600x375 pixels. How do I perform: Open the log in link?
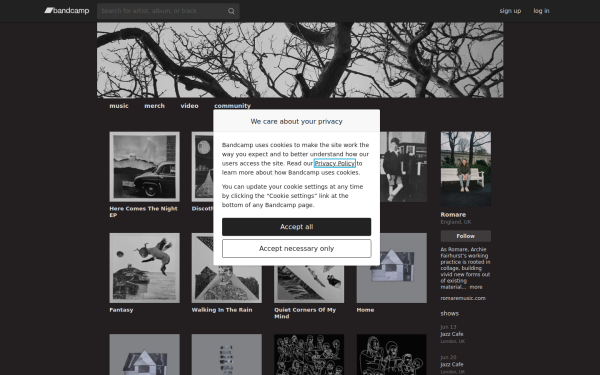click(x=541, y=11)
